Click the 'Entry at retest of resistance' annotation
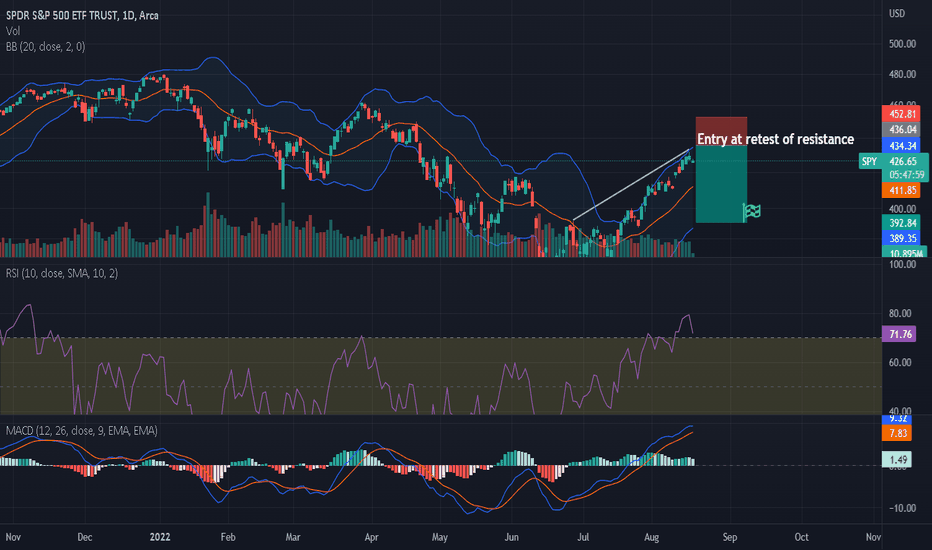This screenshot has height=550, width=932. (775, 139)
